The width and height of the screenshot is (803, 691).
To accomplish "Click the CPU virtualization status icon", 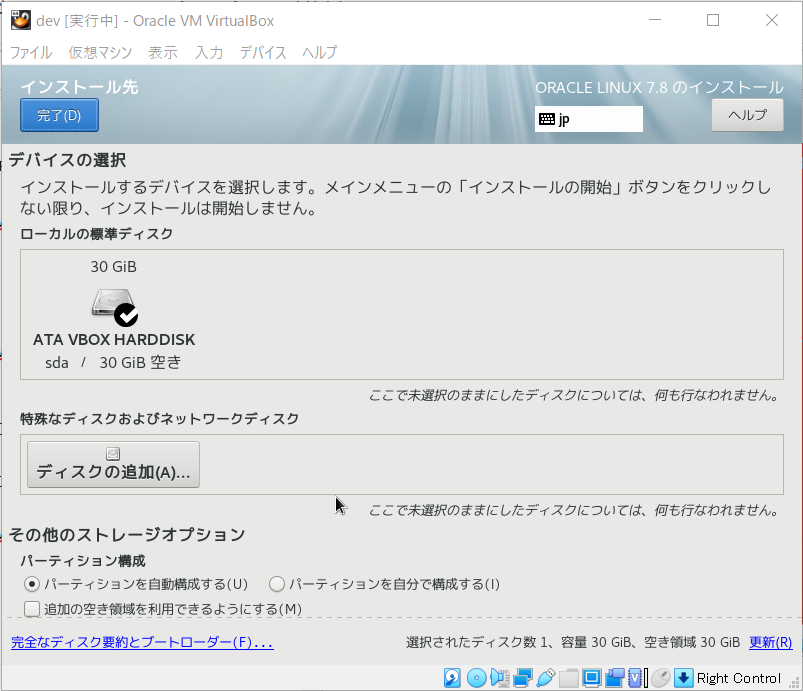I will click(x=636, y=678).
